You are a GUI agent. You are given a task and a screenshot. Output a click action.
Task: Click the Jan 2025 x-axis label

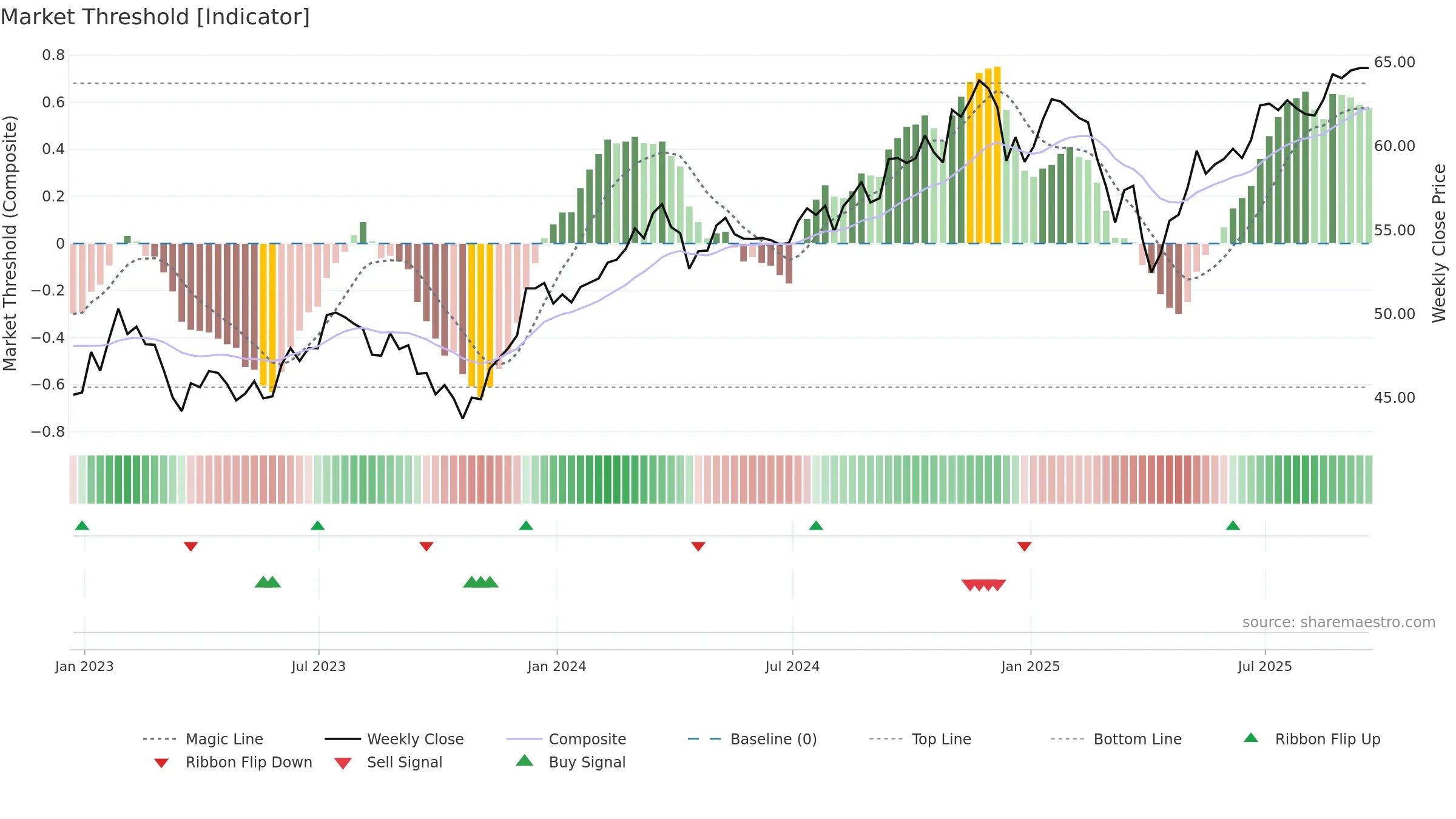tap(1031, 666)
